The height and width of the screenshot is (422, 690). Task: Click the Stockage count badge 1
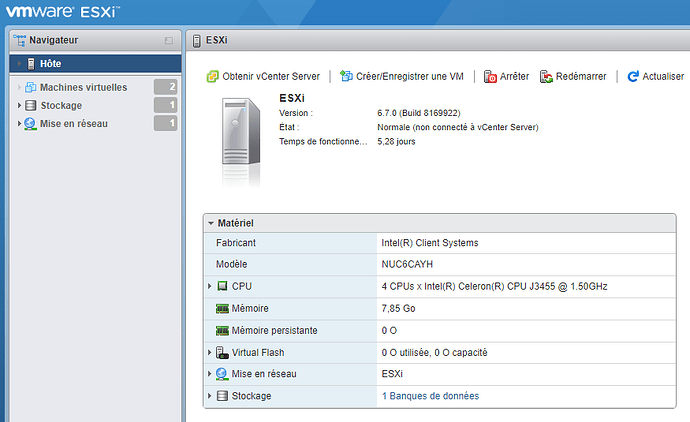tap(165, 105)
